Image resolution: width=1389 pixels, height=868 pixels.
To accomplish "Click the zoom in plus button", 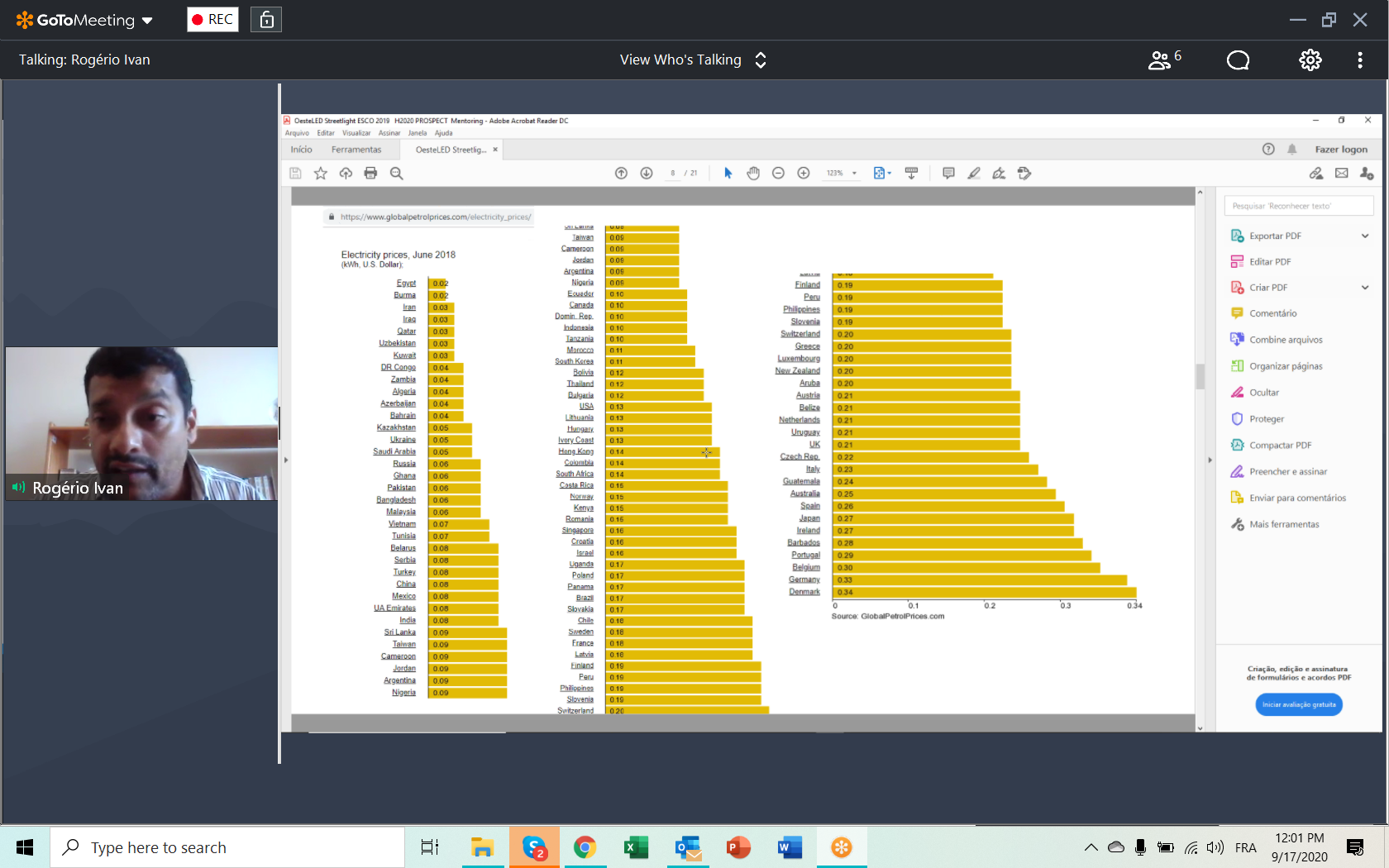I will (x=803, y=173).
